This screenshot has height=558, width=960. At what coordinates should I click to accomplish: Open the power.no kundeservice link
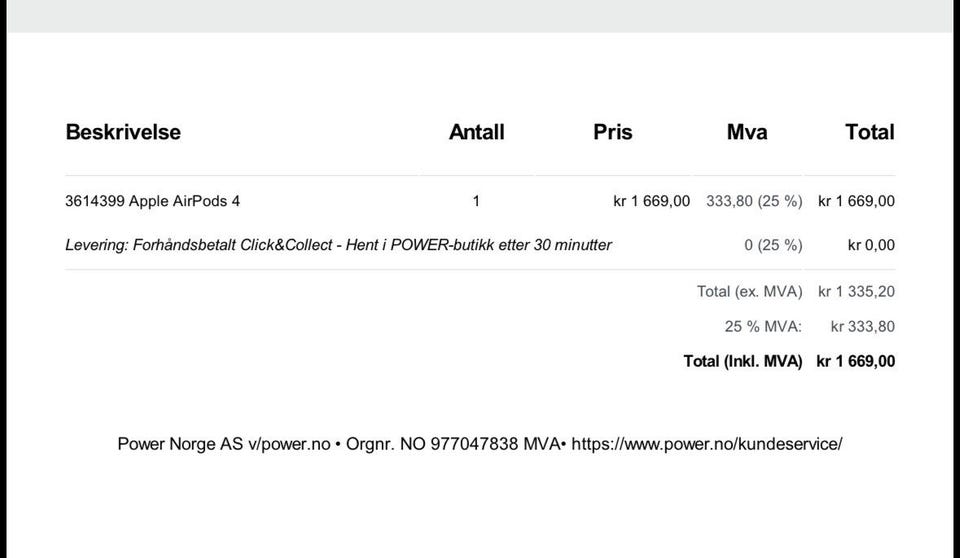tap(707, 444)
